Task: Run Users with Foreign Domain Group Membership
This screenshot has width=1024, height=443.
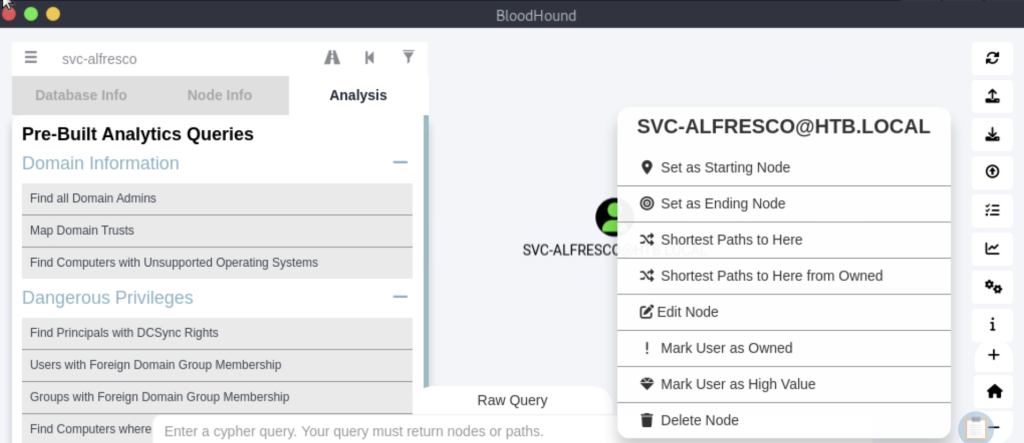Action: (217, 365)
